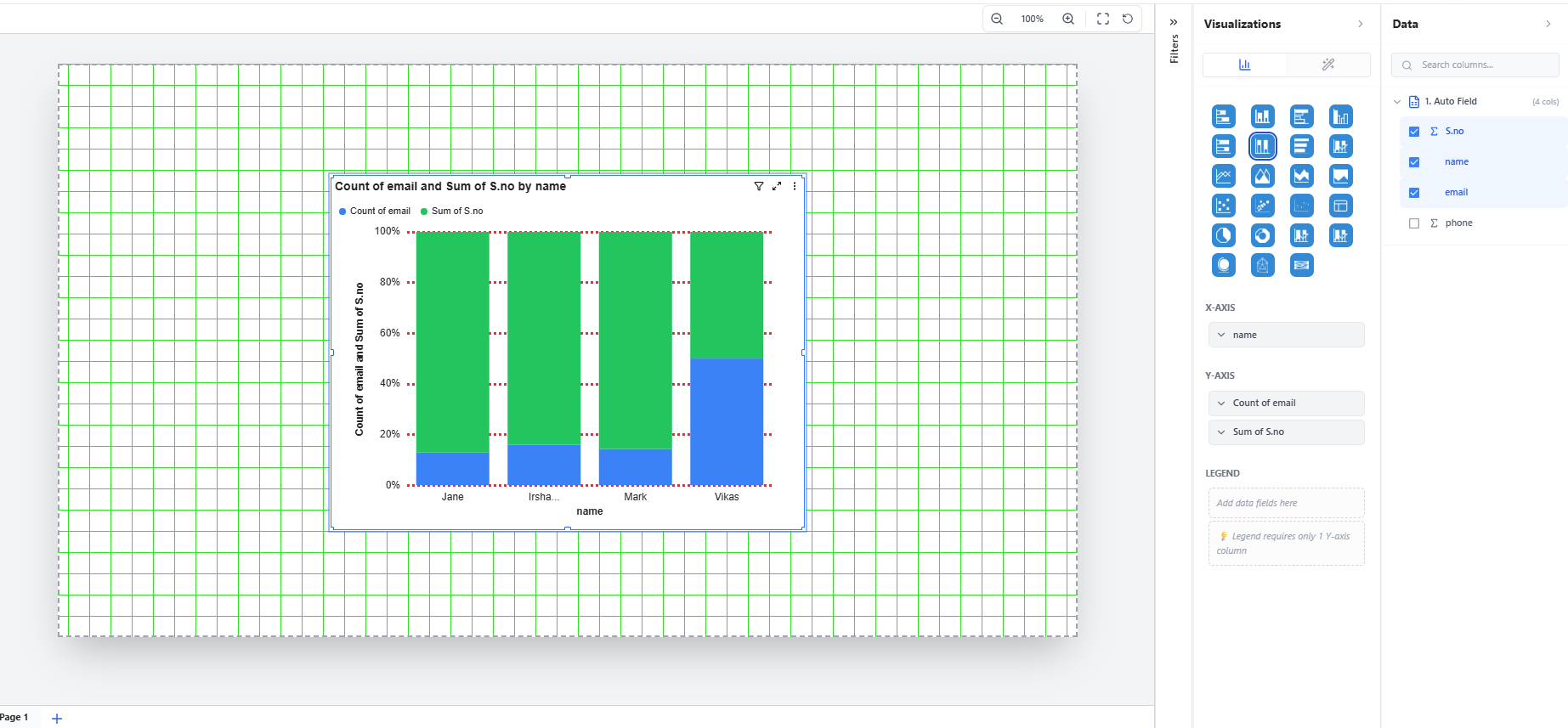The height and width of the screenshot is (728, 1568).
Task: Switch to the format magic wand tab
Action: 1327,65
